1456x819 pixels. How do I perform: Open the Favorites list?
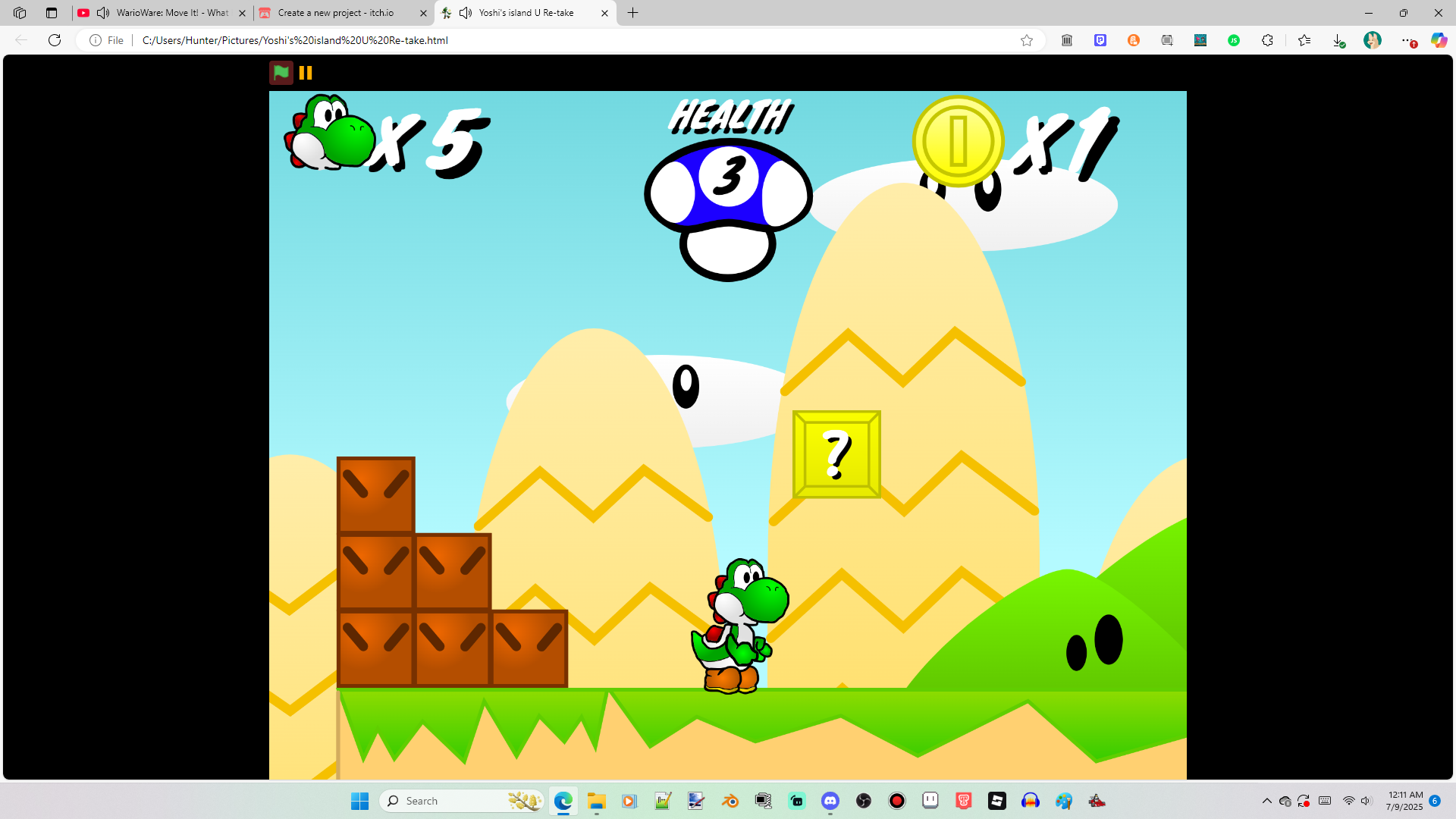coord(1304,40)
